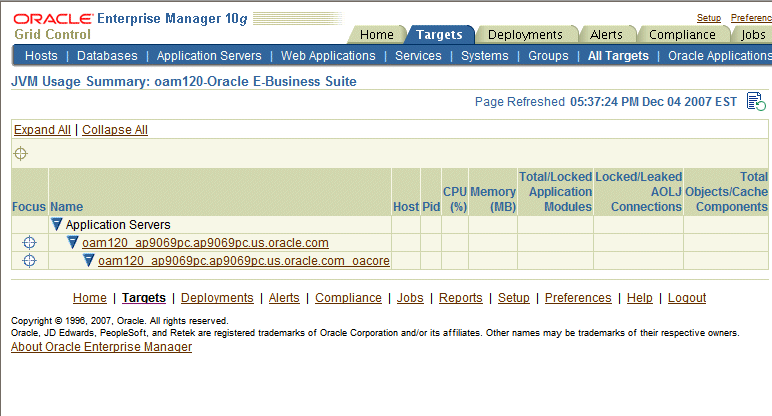Click Total Objects/Cache Components header
Image resolution: width=772 pixels, height=416 pixels.
726,192
